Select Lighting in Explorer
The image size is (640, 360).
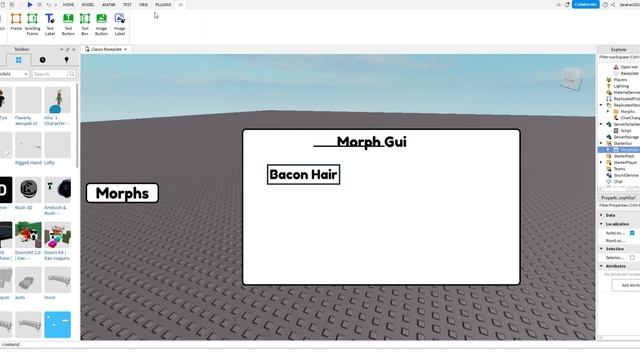620,87
